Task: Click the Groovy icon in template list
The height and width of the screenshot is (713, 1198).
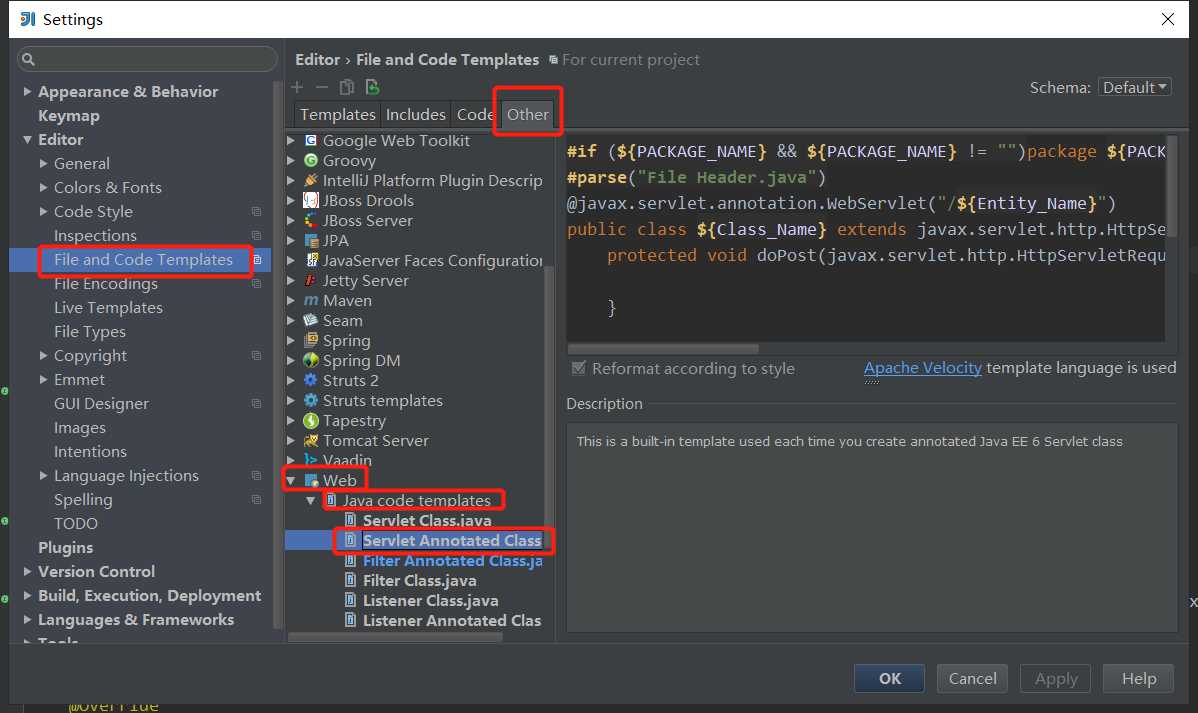Action: (311, 160)
